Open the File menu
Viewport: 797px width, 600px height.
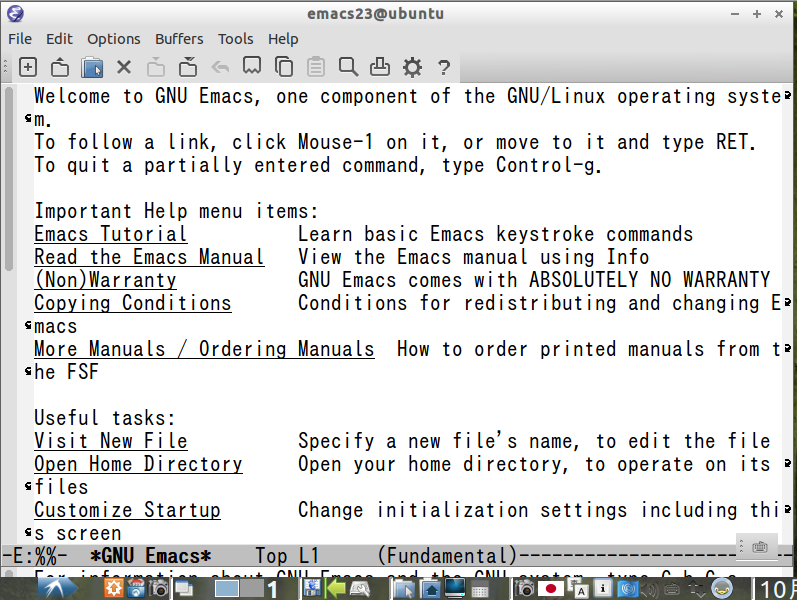point(20,39)
